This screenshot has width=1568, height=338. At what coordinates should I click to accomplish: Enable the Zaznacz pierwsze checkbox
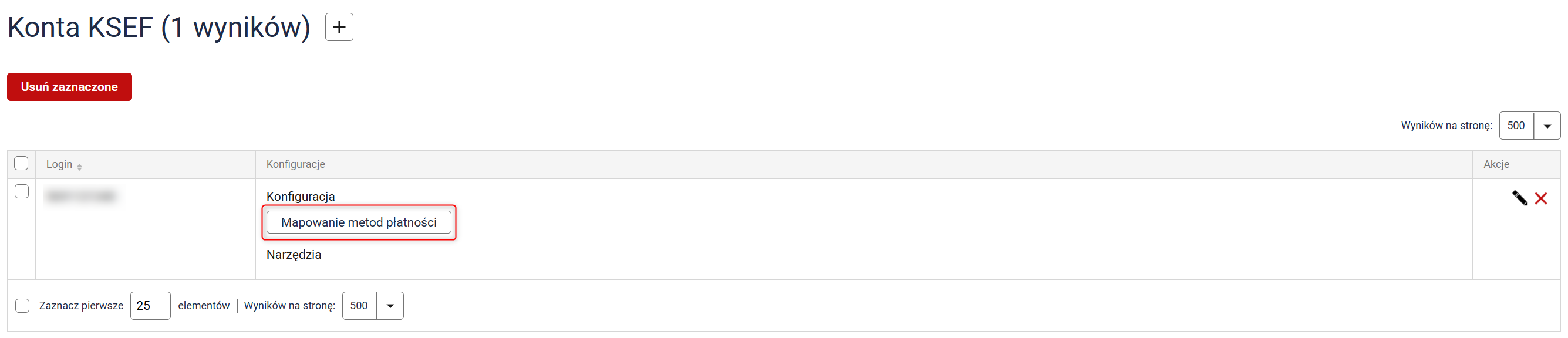(x=22, y=306)
